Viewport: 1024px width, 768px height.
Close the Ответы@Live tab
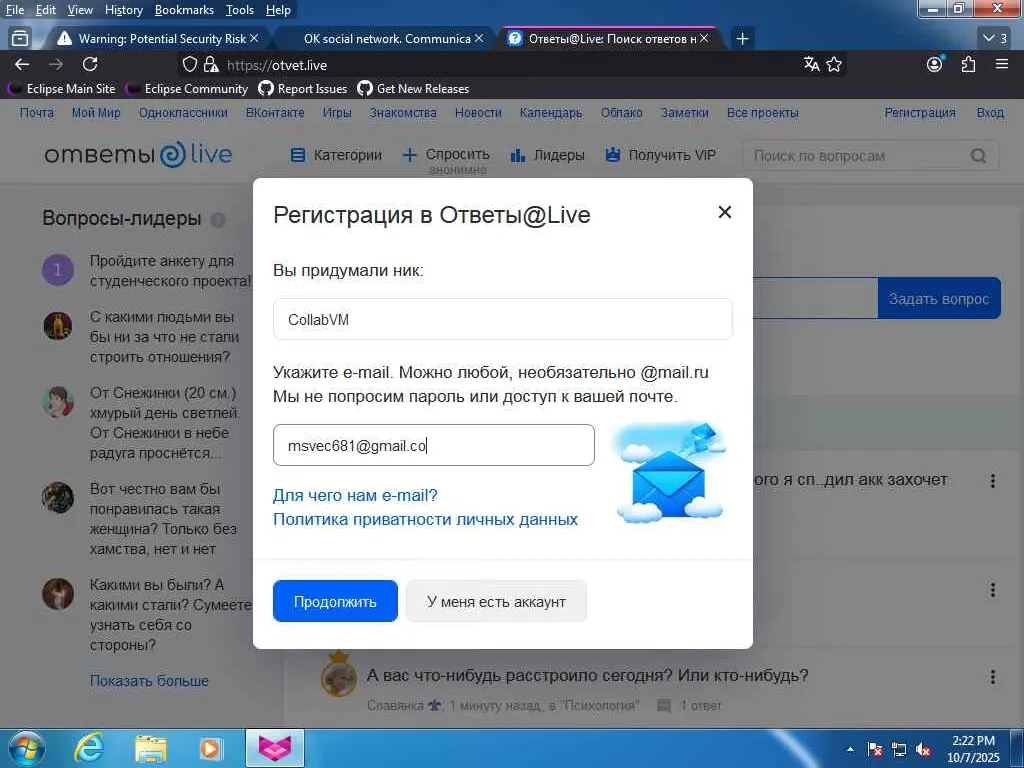click(x=704, y=39)
